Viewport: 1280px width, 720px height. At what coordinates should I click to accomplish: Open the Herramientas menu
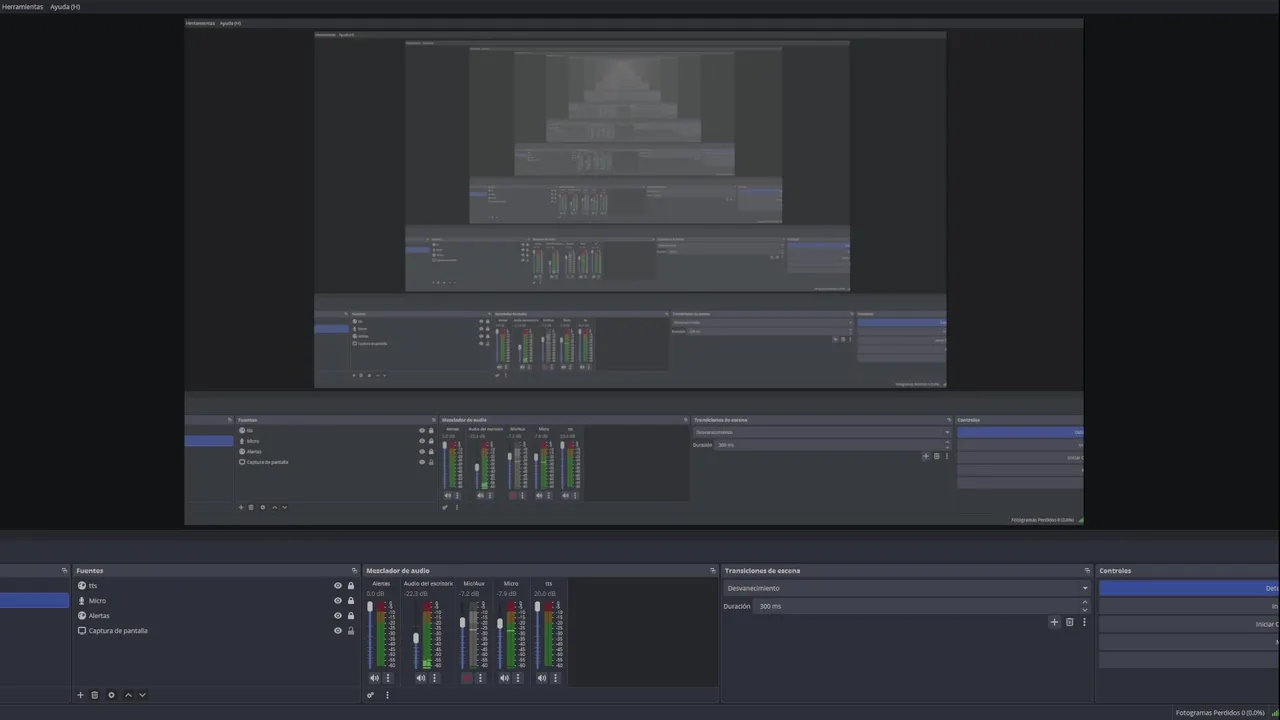pos(22,7)
